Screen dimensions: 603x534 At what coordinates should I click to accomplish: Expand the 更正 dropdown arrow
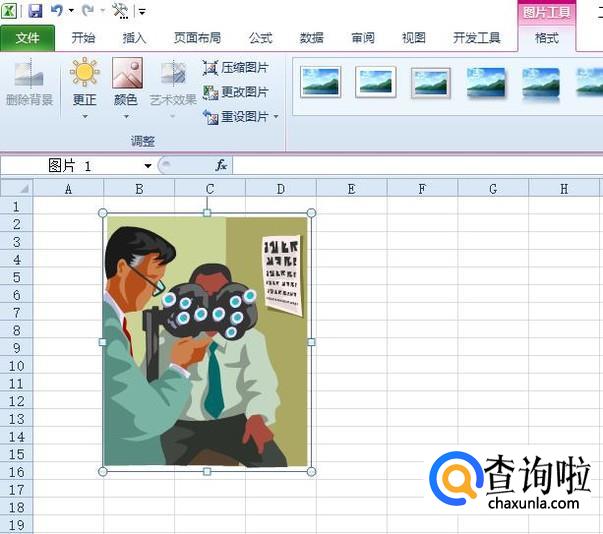(85, 116)
